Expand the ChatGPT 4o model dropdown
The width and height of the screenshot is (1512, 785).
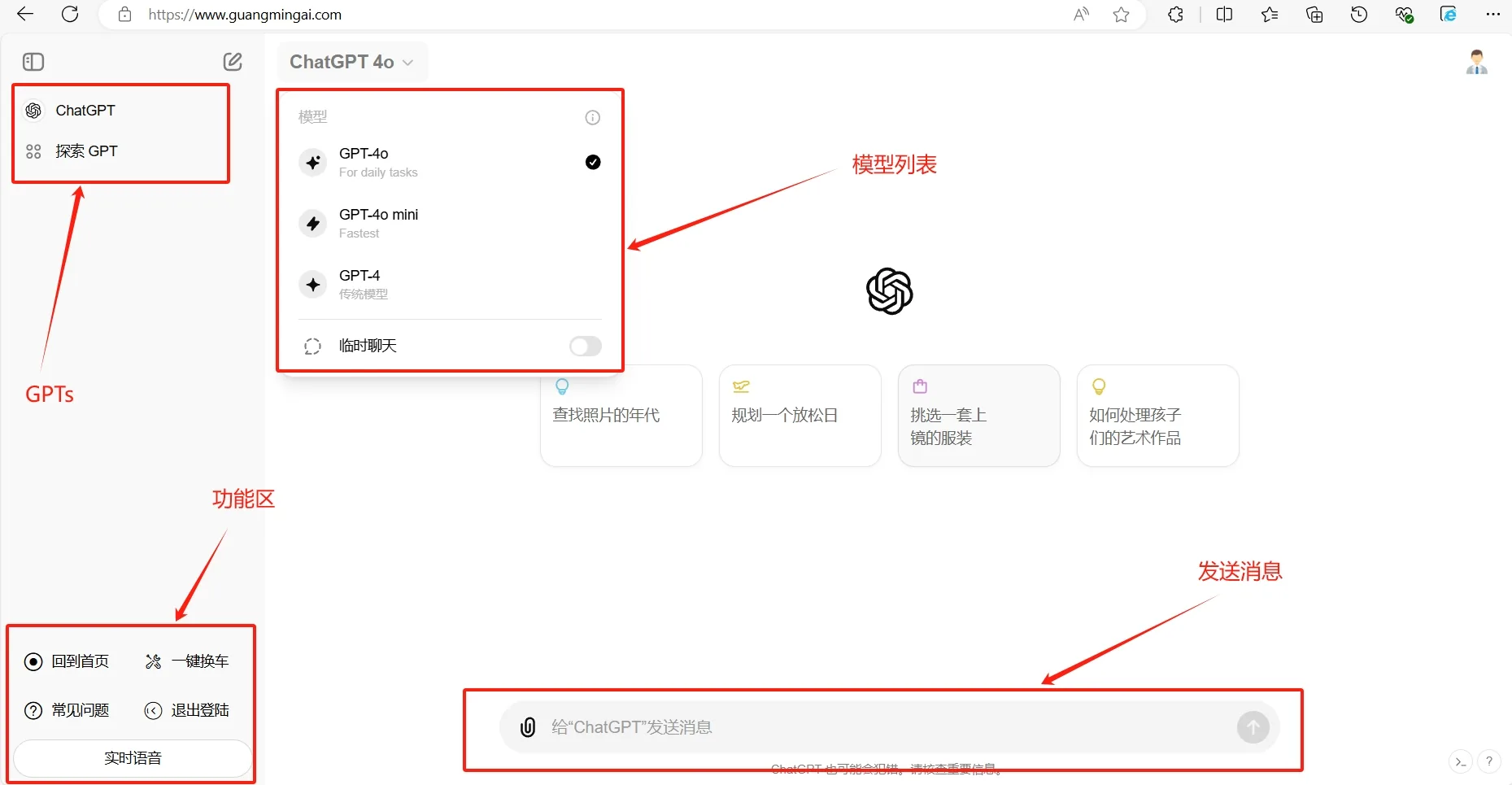point(351,62)
